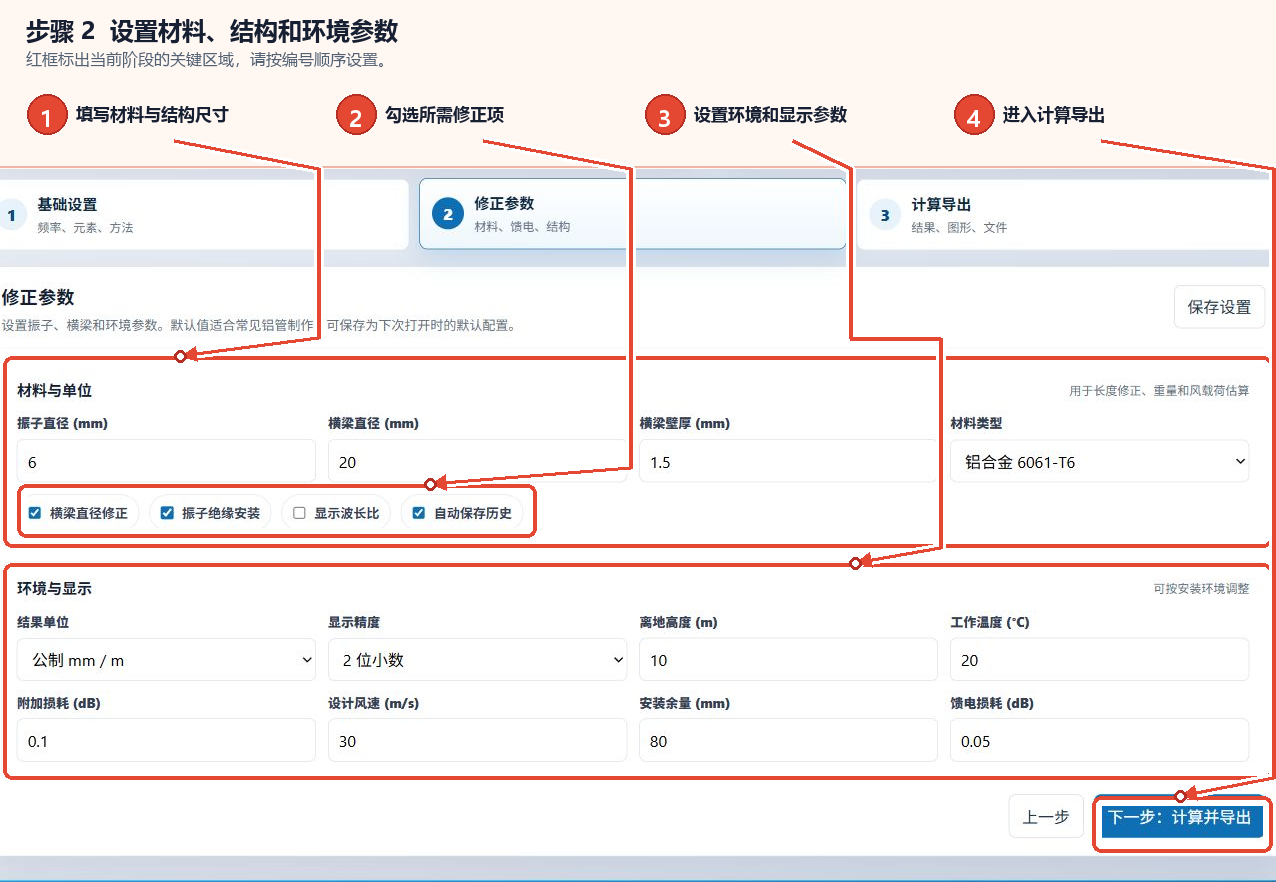Click the step number 2 circle in 修正参数 tab
The width and height of the screenshot is (1276, 882).
(x=447, y=214)
